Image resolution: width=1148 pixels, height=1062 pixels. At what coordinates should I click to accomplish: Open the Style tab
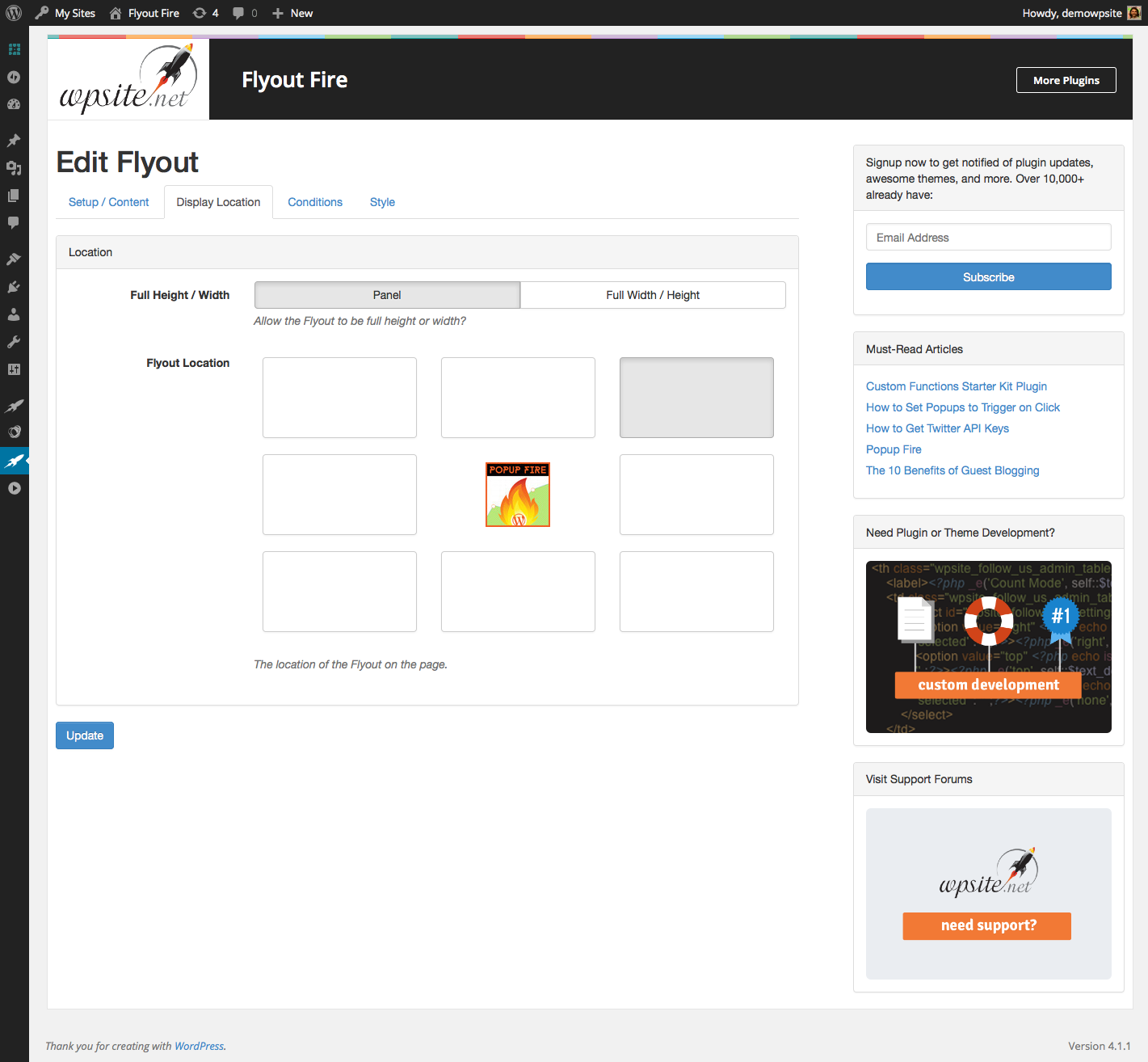point(382,202)
